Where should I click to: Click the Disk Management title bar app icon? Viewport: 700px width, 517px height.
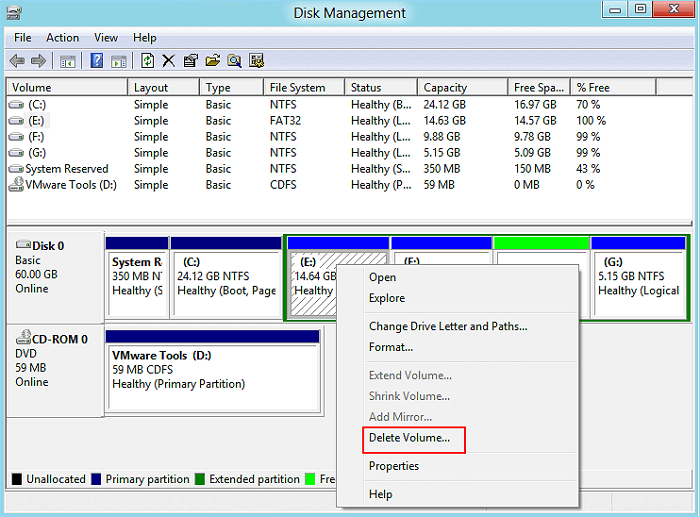(14, 13)
